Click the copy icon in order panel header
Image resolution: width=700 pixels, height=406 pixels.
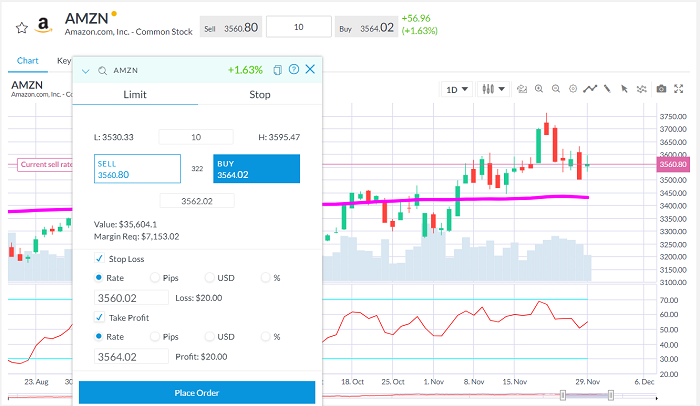pyautogui.click(x=278, y=70)
